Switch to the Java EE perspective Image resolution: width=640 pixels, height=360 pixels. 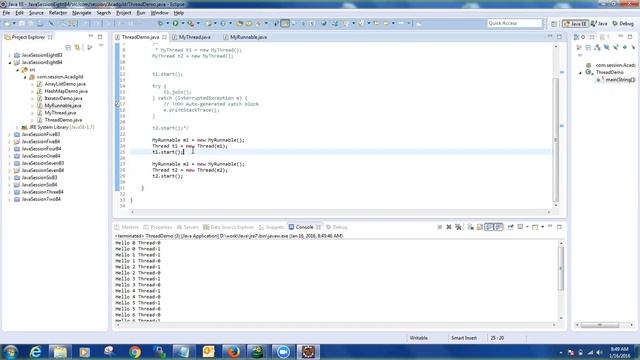[x=575, y=24]
